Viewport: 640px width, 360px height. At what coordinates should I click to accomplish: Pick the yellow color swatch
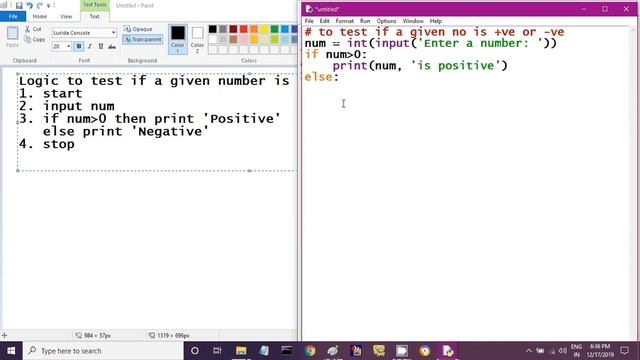[264, 29]
